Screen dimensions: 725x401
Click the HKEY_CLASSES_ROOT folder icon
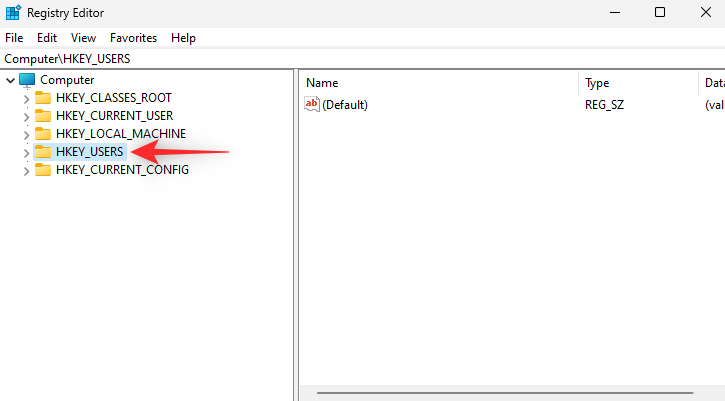point(43,98)
